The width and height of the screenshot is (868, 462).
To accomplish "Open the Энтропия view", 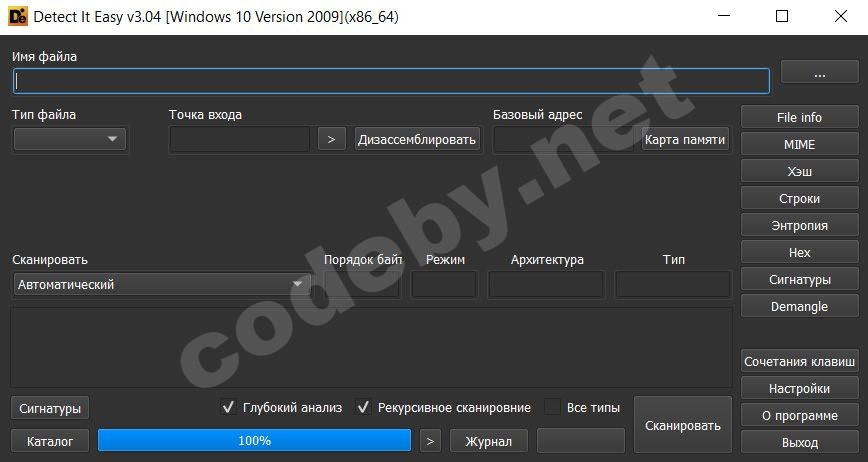I will point(799,226).
